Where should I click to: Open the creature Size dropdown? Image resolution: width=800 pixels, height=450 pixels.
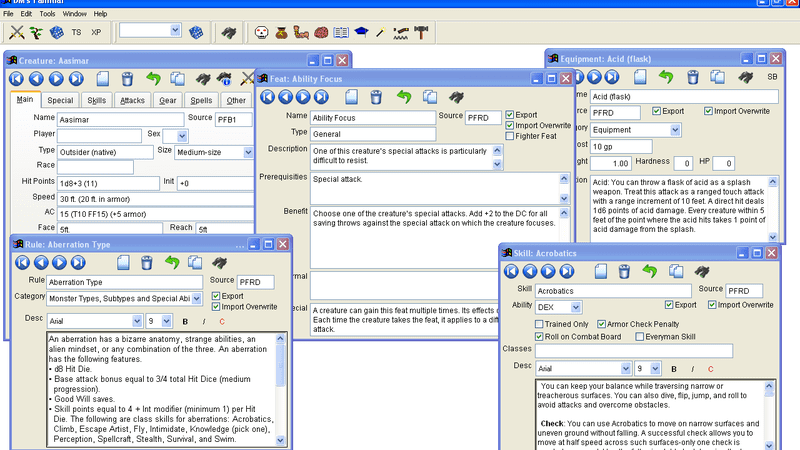click(247, 152)
